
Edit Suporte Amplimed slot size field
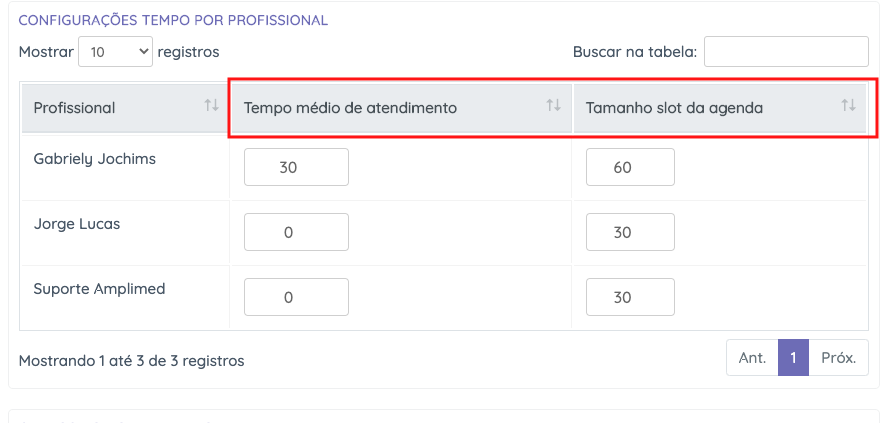(x=630, y=297)
